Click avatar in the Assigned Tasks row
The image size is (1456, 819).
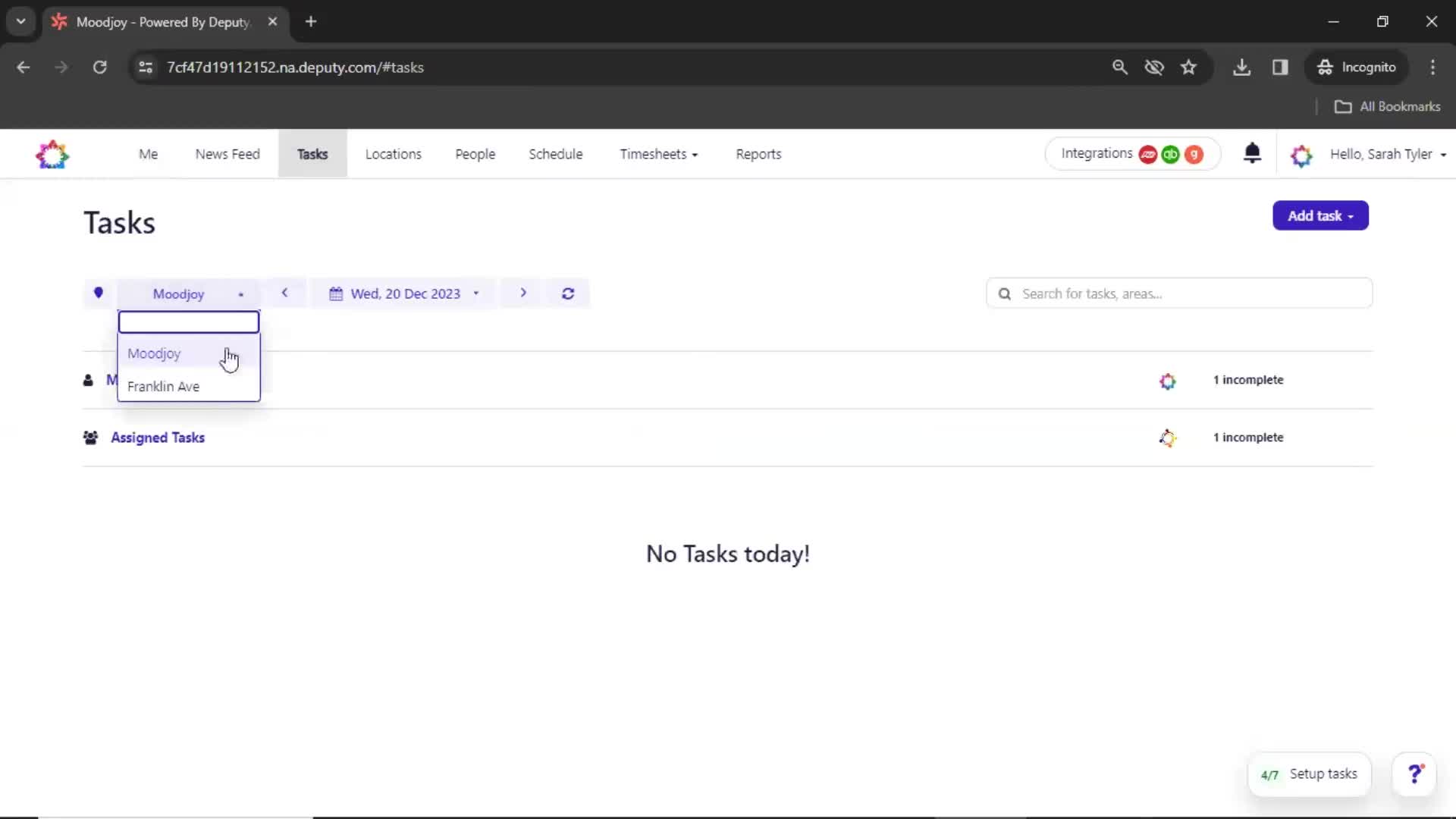coord(1168,438)
